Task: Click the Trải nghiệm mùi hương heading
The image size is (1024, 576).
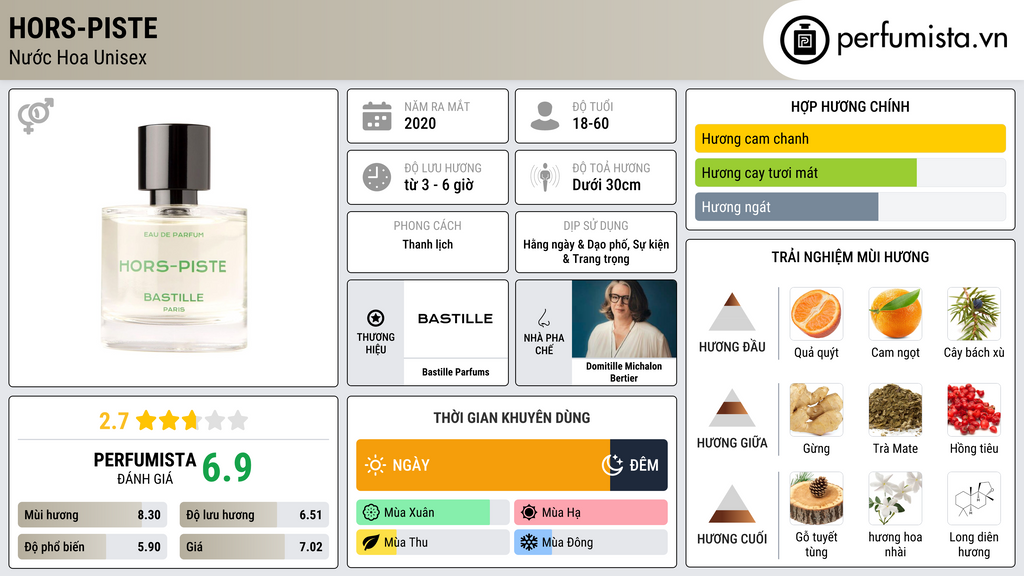Action: click(x=850, y=257)
